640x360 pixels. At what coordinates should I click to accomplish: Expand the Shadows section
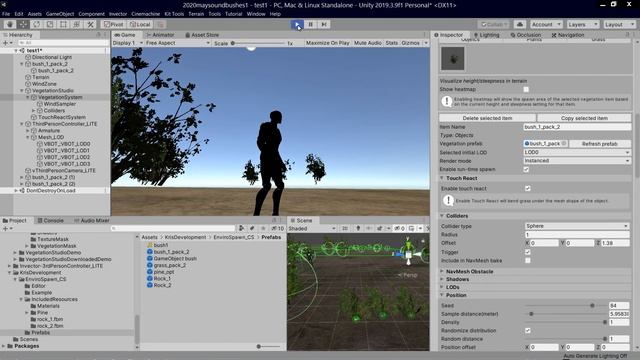pos(457,280)
